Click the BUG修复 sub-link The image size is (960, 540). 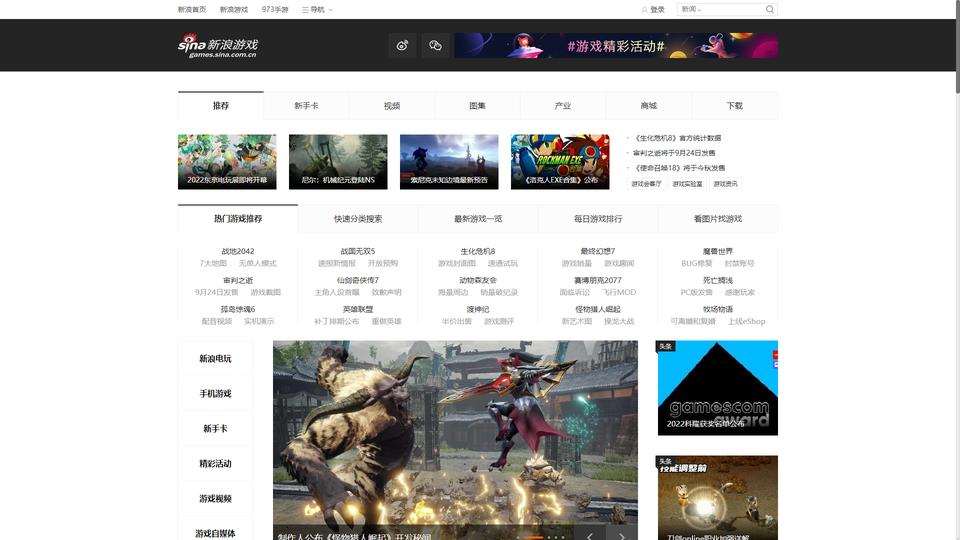697,263
